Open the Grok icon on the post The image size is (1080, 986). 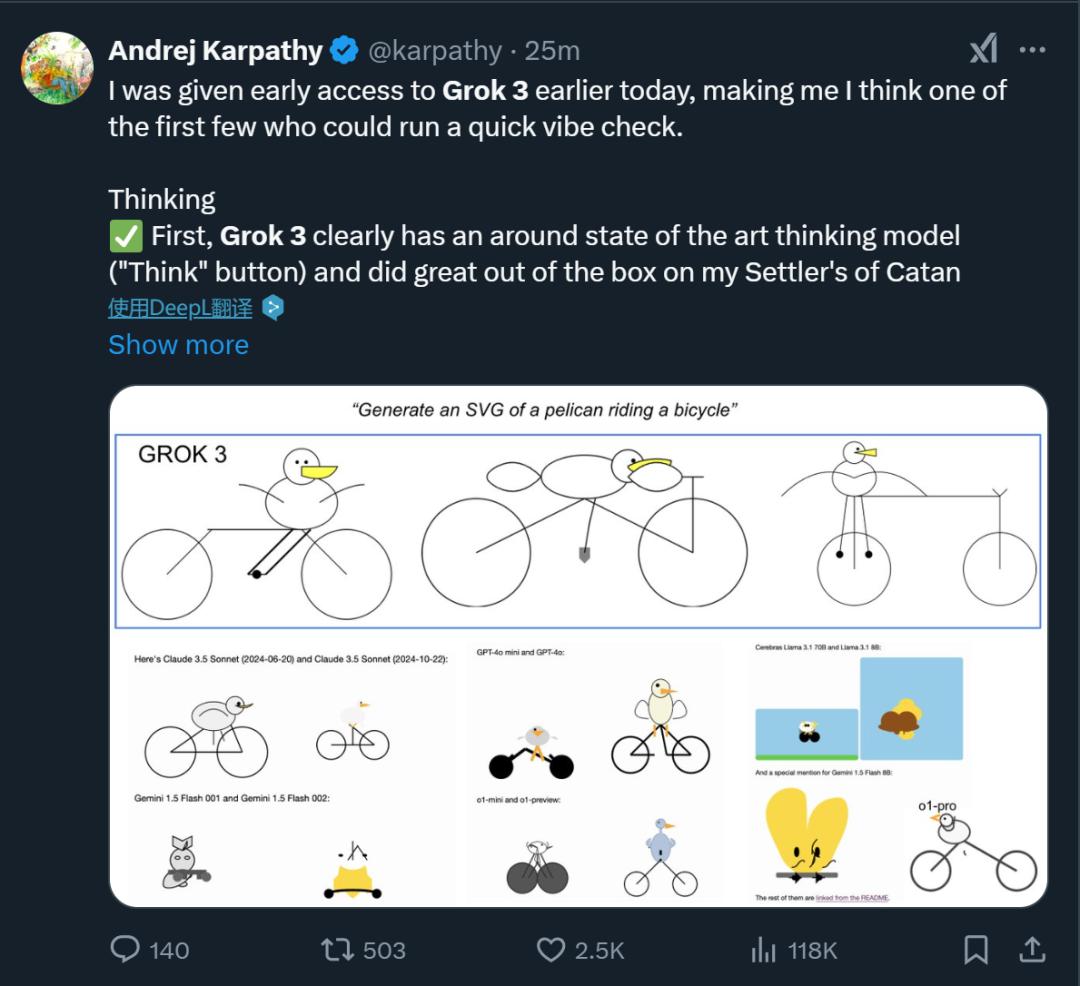pyautogui.click(x=983, y=49)
